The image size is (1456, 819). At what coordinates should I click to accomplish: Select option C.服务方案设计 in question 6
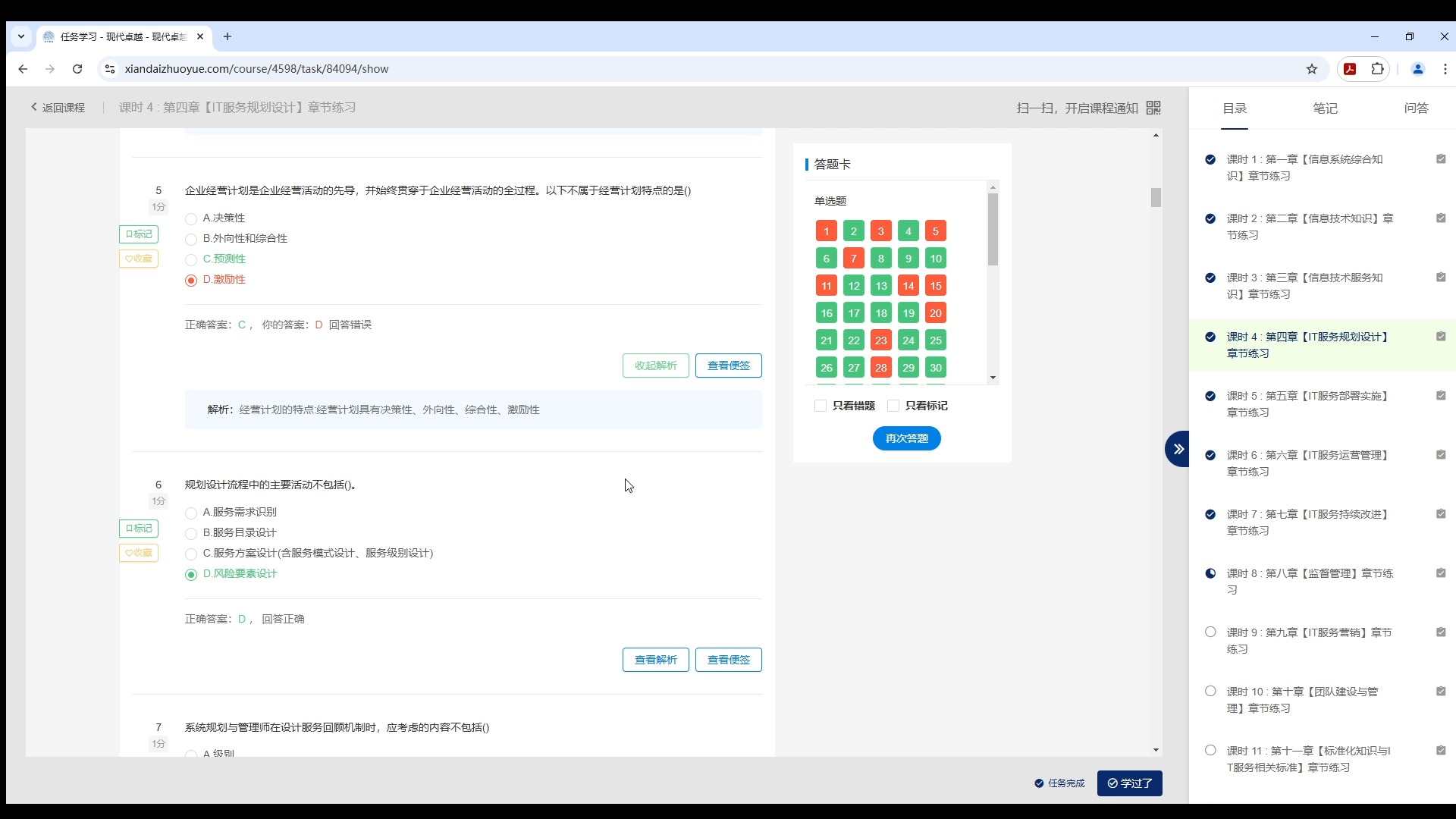pos(191,554)
